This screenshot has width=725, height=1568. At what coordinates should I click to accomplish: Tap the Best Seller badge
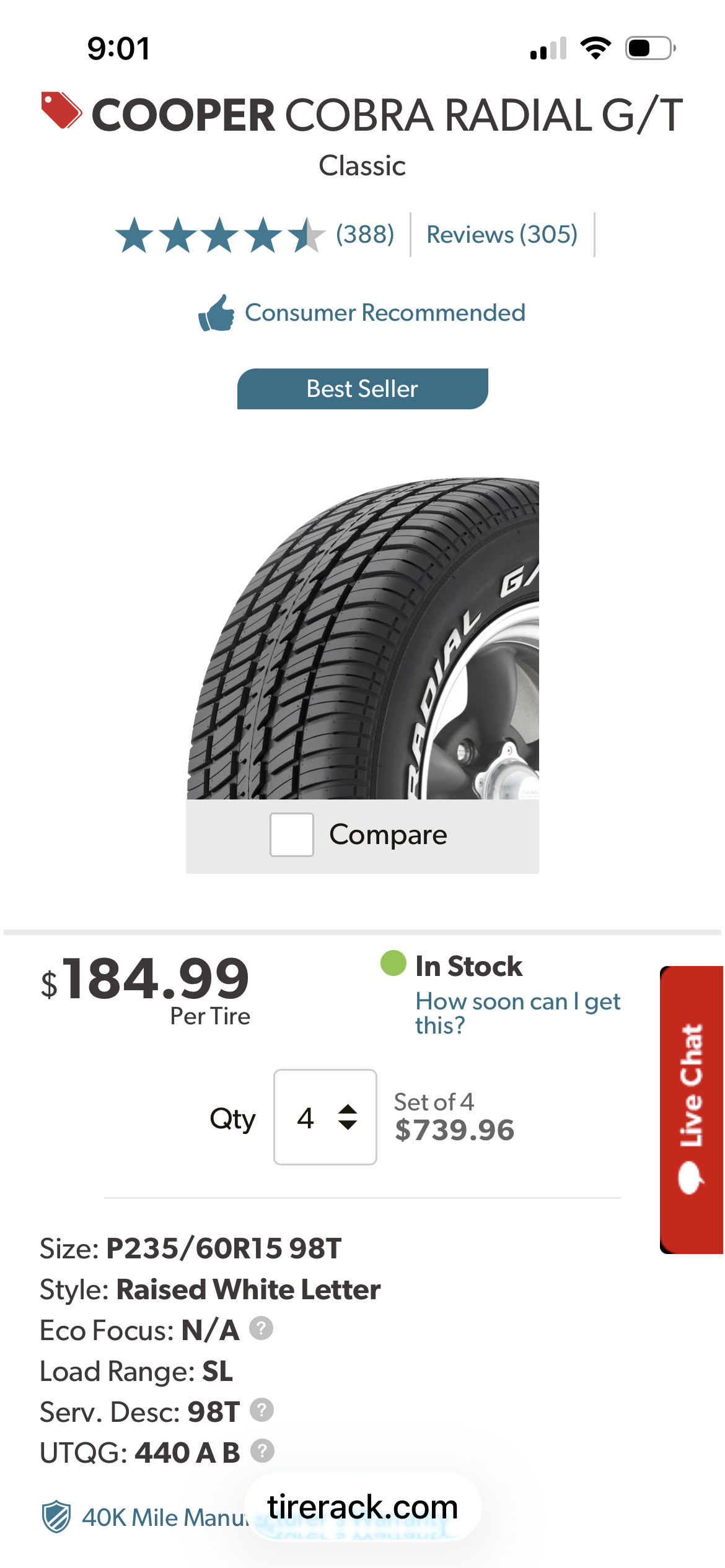click(362, 389)
